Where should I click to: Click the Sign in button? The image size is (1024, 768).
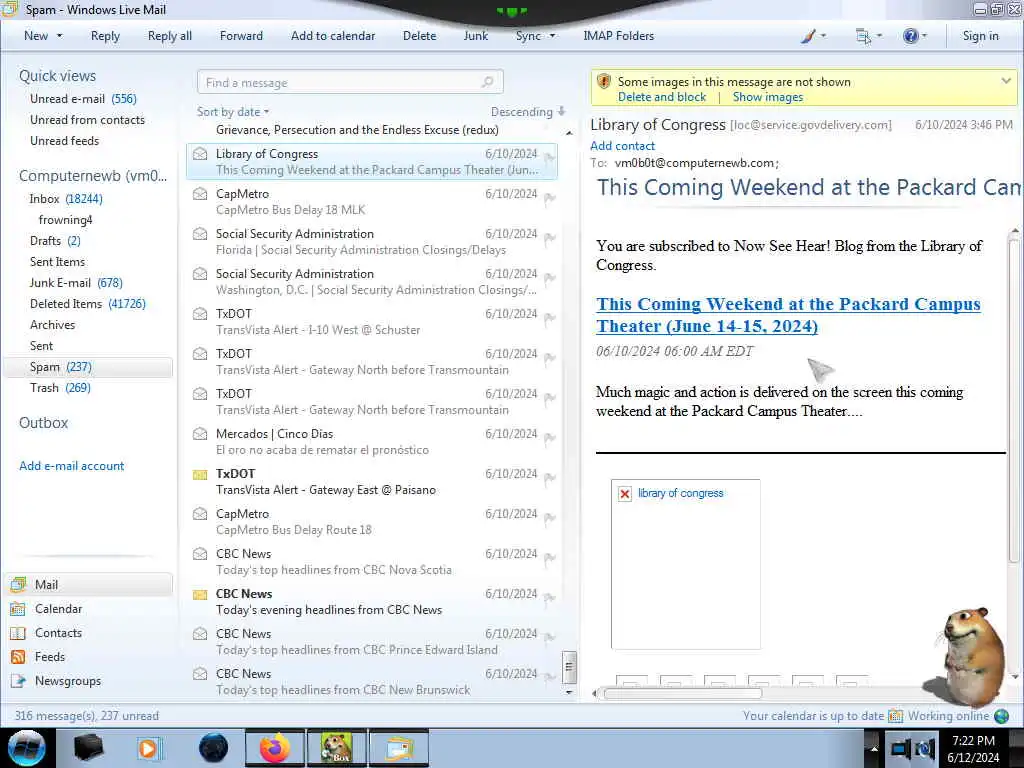coord(980,36)
